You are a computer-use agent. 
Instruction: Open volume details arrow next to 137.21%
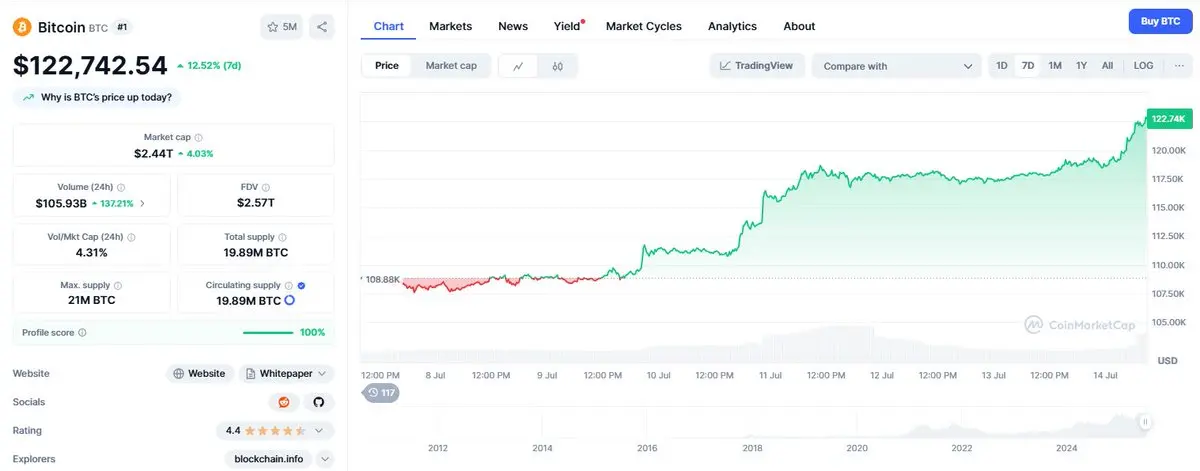click(142, 203)
